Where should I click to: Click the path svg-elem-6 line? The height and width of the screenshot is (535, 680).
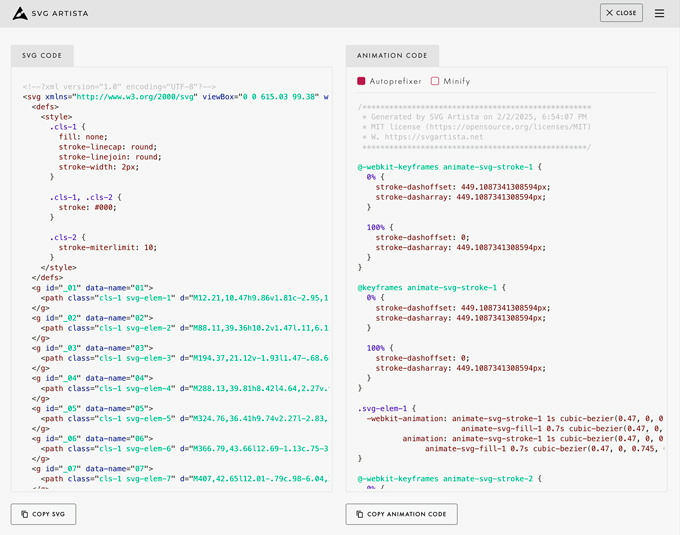(x=185, y=449)
